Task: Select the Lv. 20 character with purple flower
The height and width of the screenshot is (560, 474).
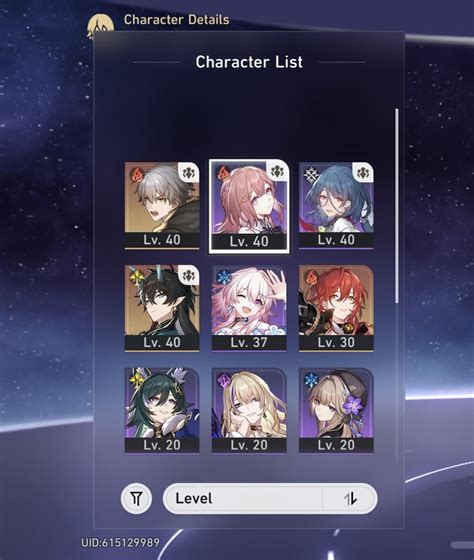Action: click(336, 411)
